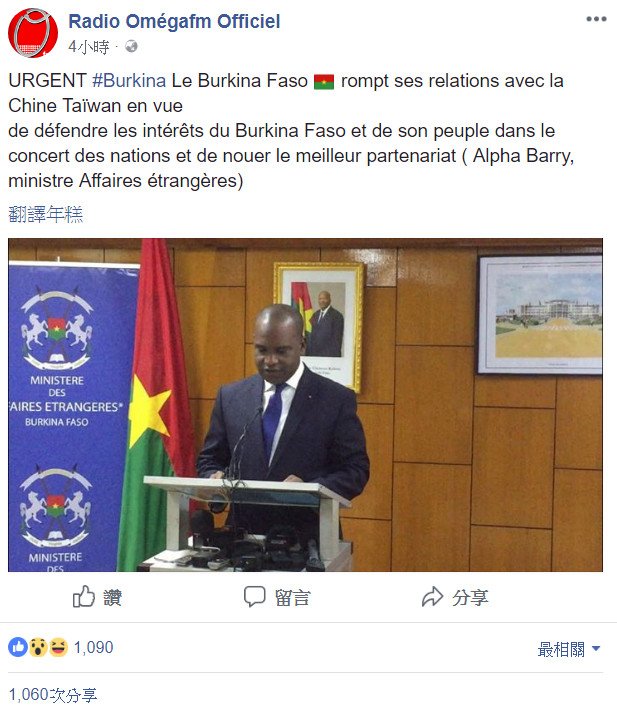Expand the 最相關 comment sort dropdown
This screenshot has height=708, width=617.
click(x=569, y=649)
